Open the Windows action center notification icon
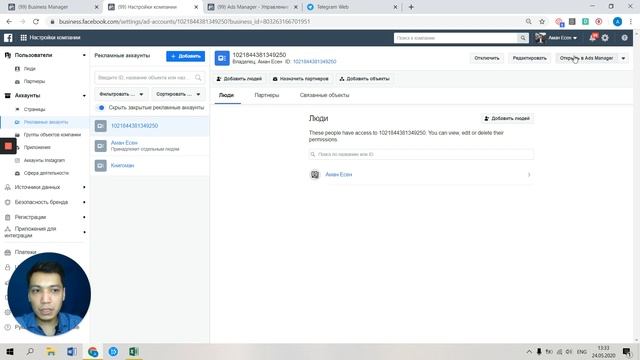Image resolution: width=640 pixels, height=360 pixels. point(627,351)
